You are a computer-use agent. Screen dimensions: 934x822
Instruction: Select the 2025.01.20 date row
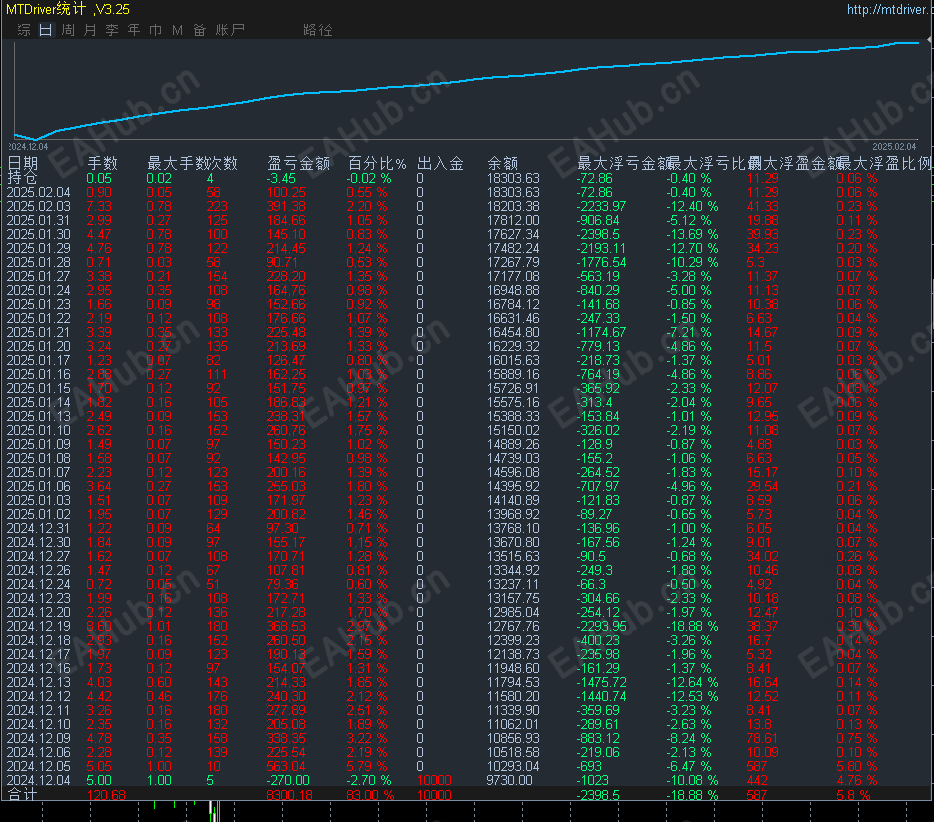click(39, 346)
